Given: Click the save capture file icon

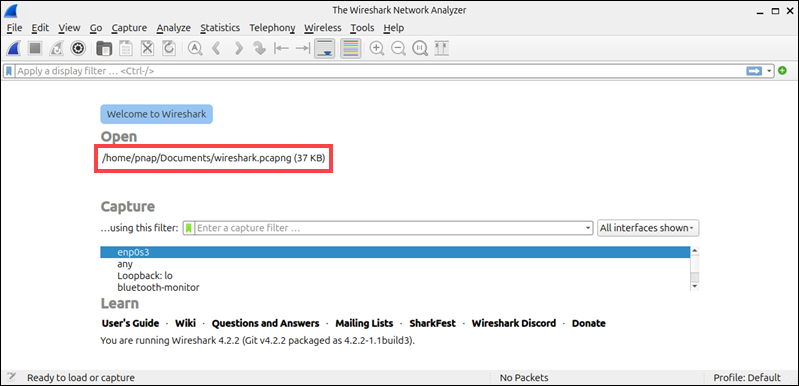Looking at the screenshot, I should pyautogui.click(x=125, y=48).
